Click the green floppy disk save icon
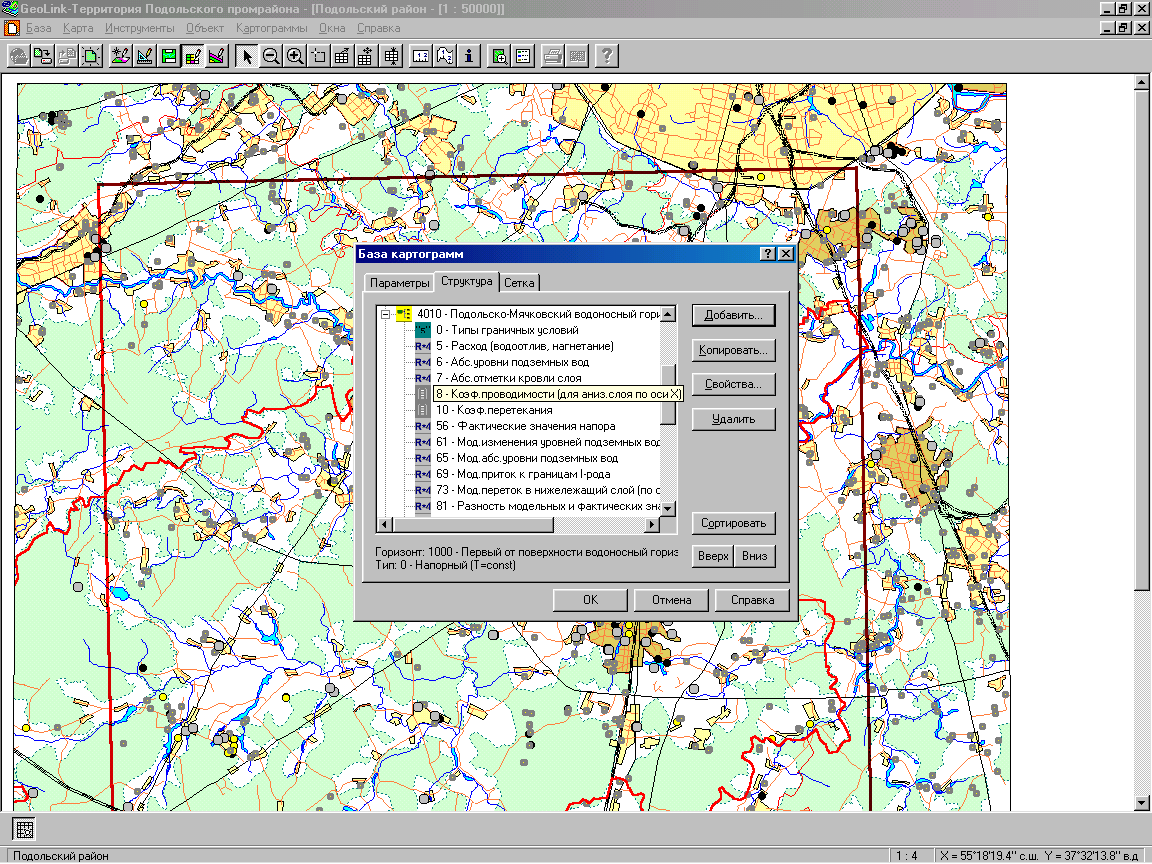Viewport: 1152px width, 864px height. pyautogui.click(x=168, y=56)
